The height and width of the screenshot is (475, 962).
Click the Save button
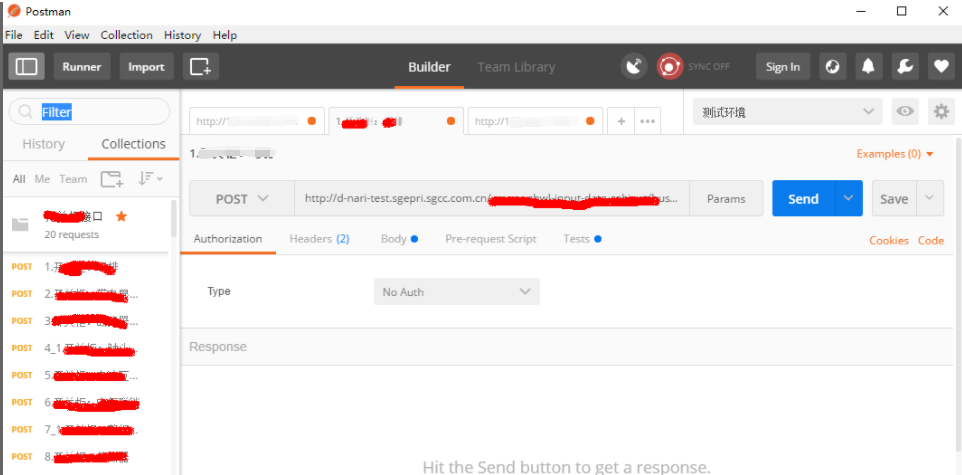894,198
